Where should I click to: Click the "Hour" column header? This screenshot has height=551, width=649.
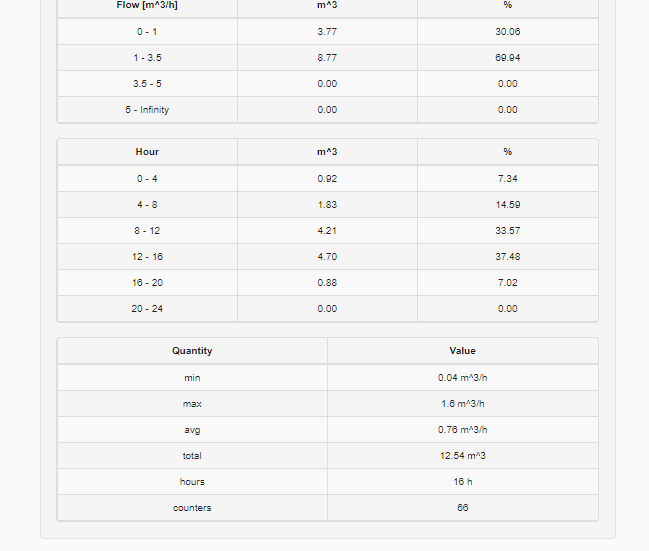tap(147, 152)
